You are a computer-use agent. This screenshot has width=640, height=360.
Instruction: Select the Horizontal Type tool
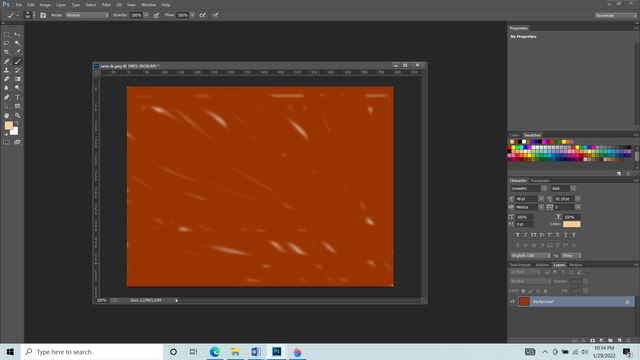click(x=18, y=97)
